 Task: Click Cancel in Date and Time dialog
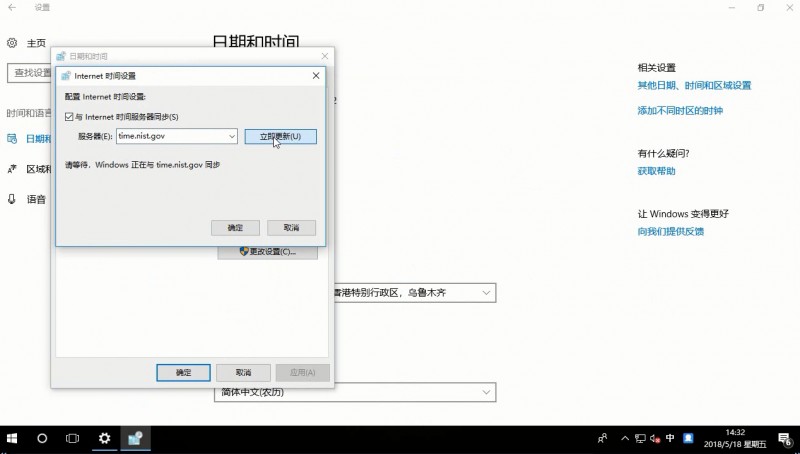tap(243, 372)
